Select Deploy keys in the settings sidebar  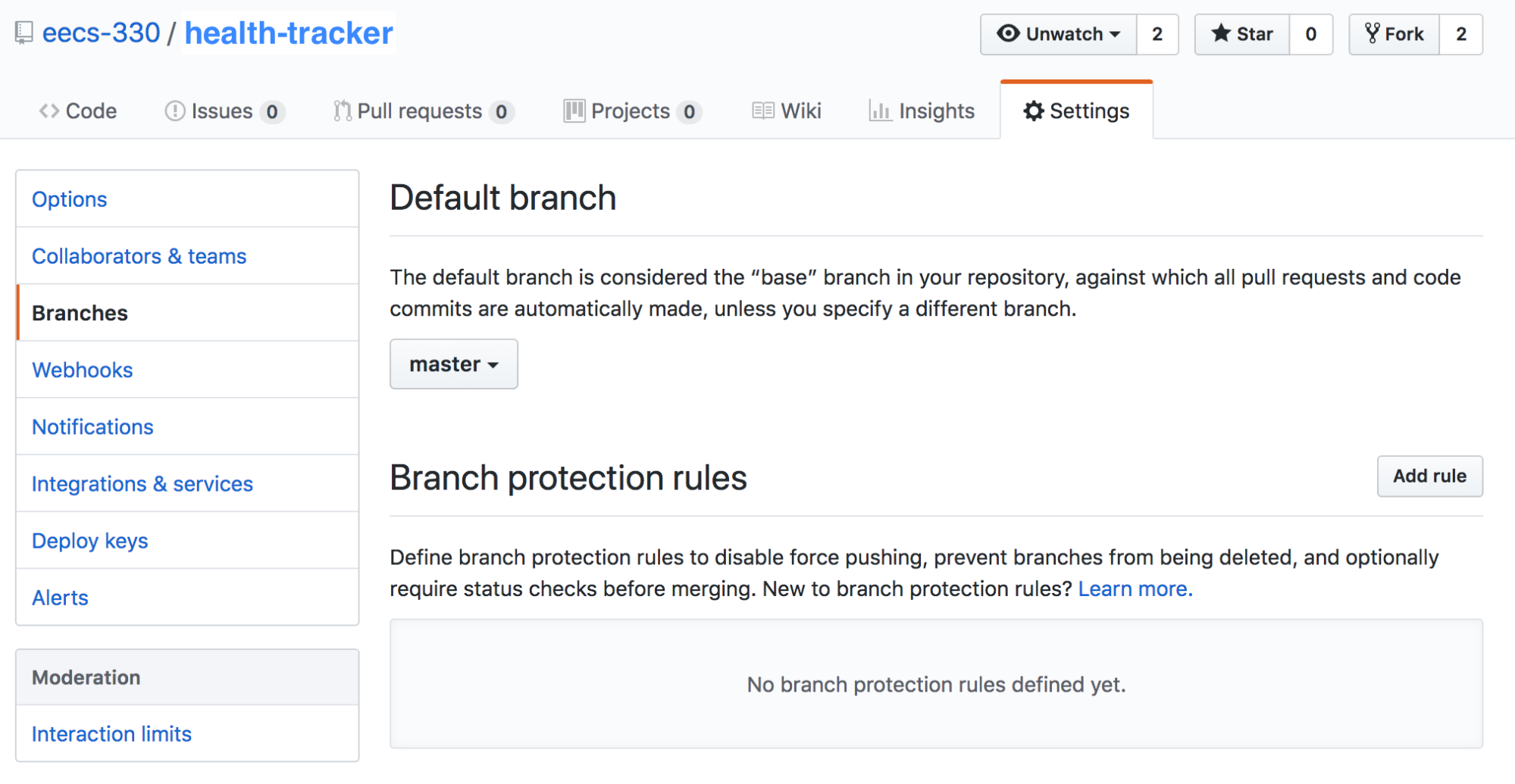pos(89,541)
